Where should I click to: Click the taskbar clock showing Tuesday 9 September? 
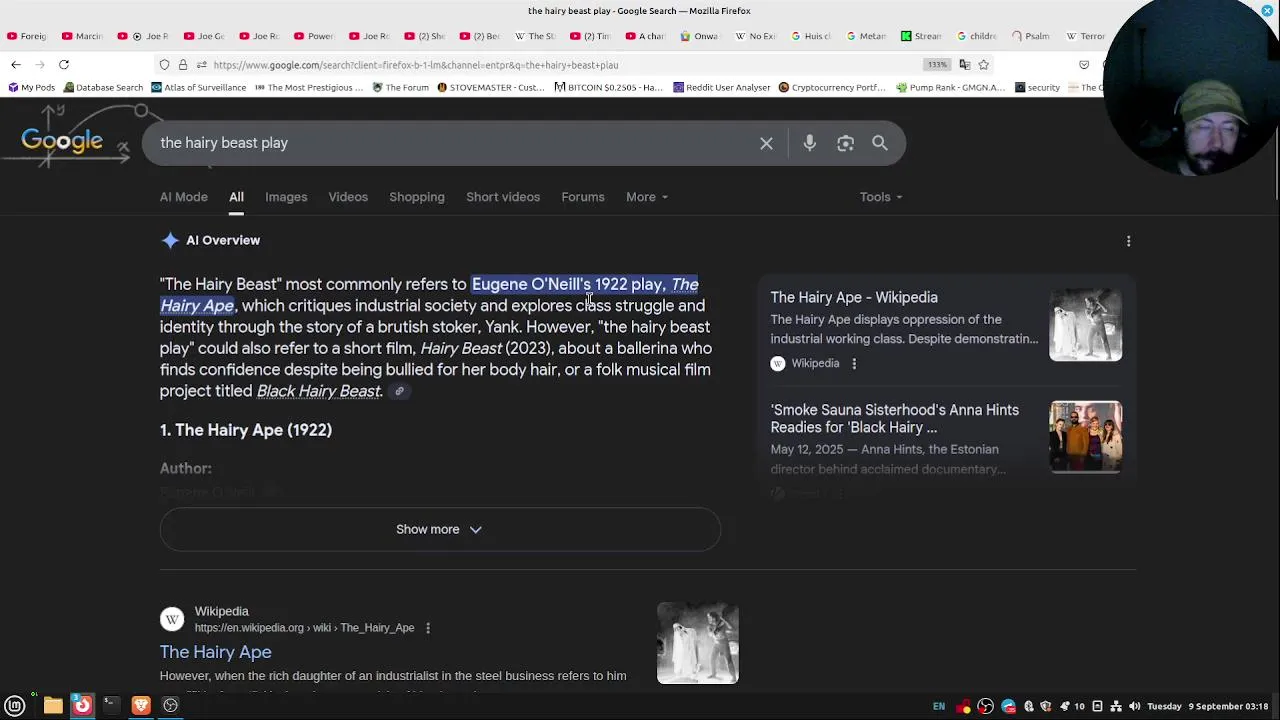(x=1208, y=706)
